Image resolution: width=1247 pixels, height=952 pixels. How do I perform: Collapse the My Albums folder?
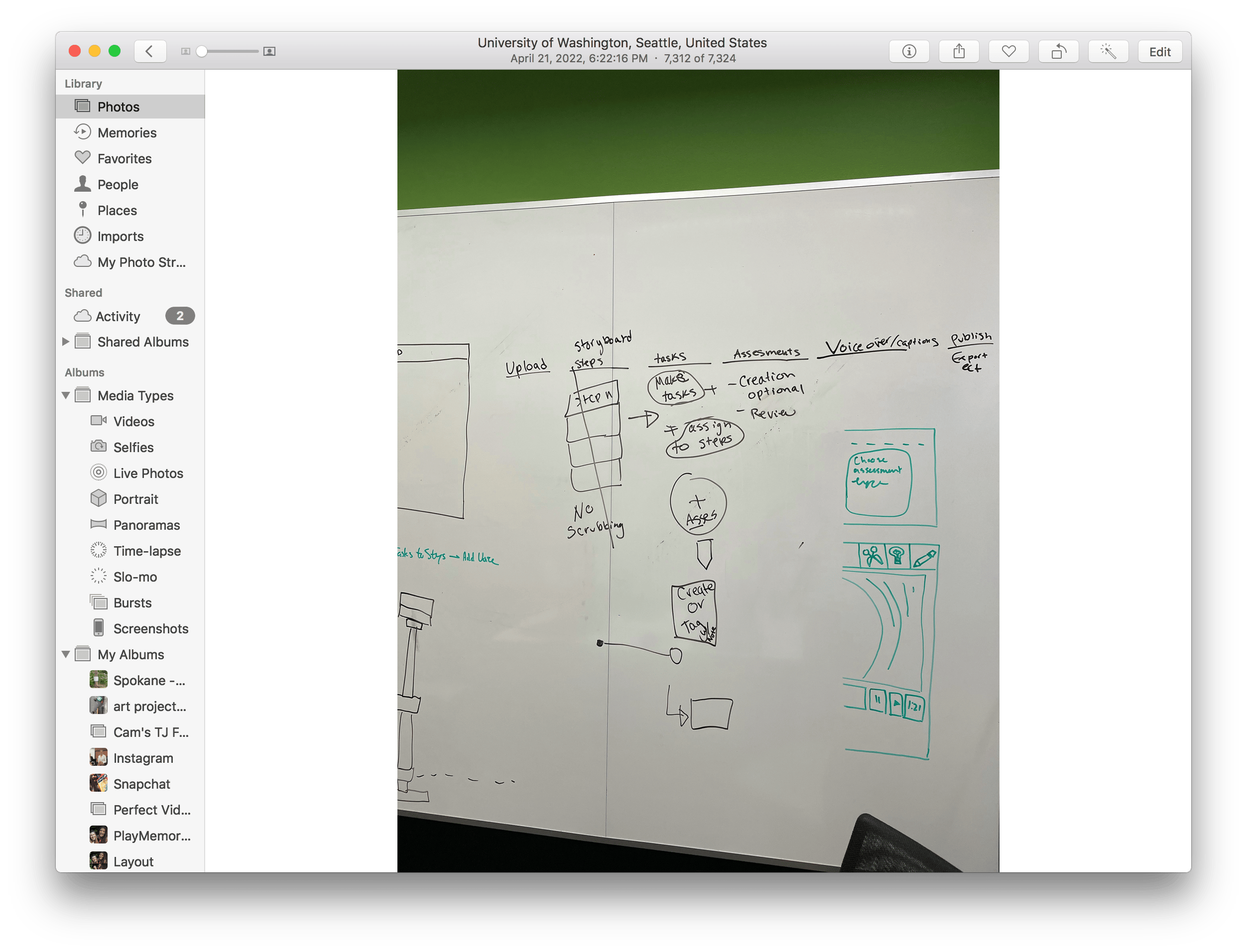pyautogui.click(x=66, y=654)
